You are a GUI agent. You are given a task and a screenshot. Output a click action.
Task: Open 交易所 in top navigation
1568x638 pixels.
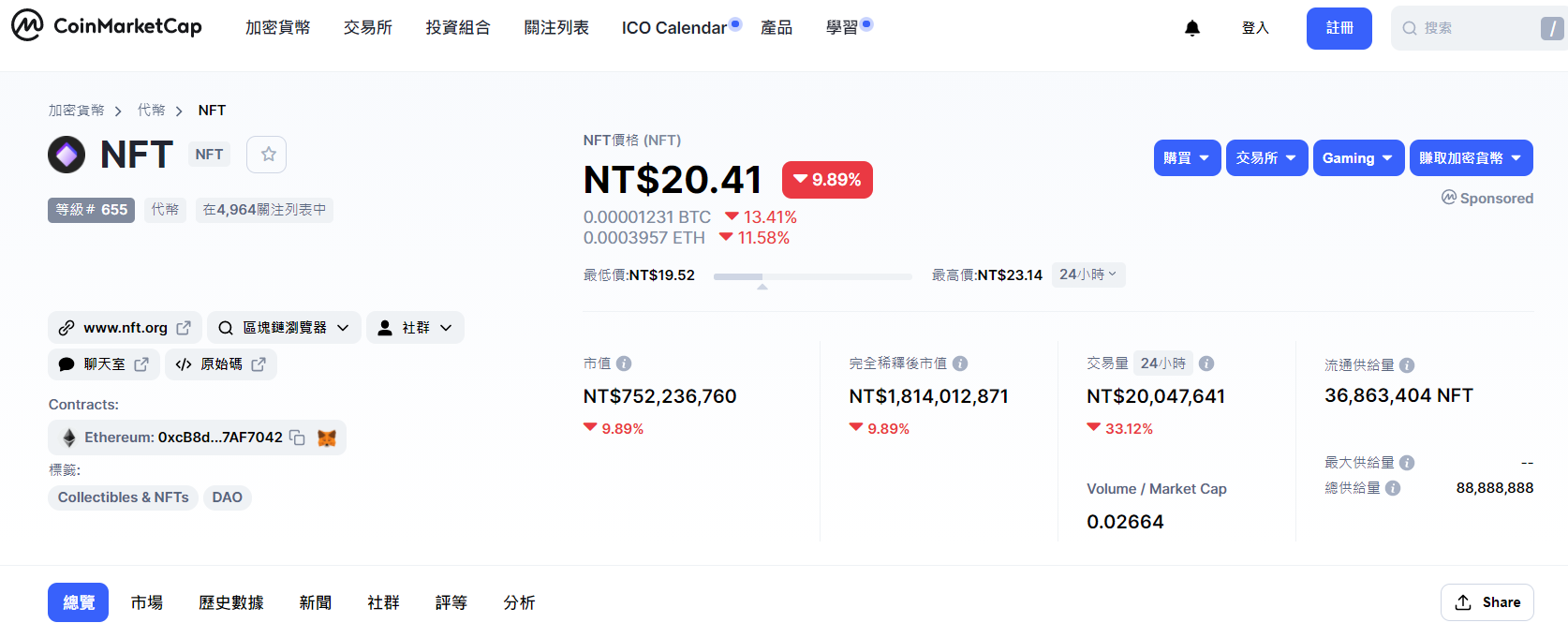coord(368,28)
